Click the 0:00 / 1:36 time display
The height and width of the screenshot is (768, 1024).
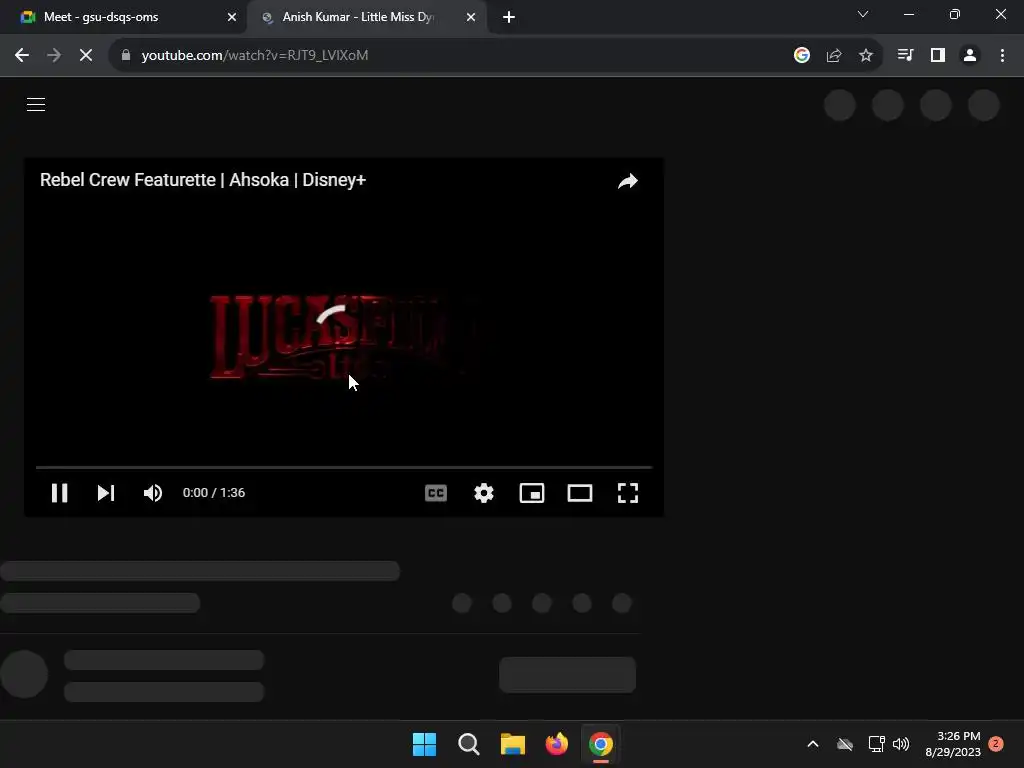pos(214,493)
